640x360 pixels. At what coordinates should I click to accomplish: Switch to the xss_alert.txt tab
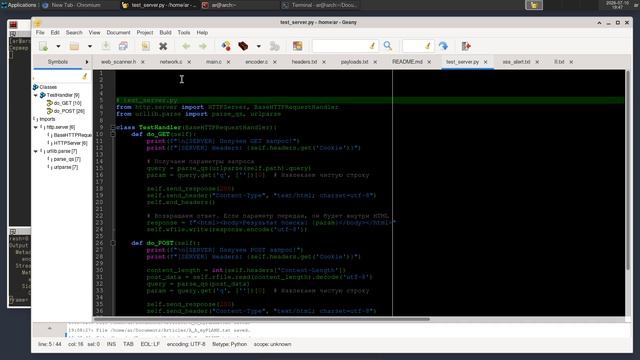click(516, 62)
